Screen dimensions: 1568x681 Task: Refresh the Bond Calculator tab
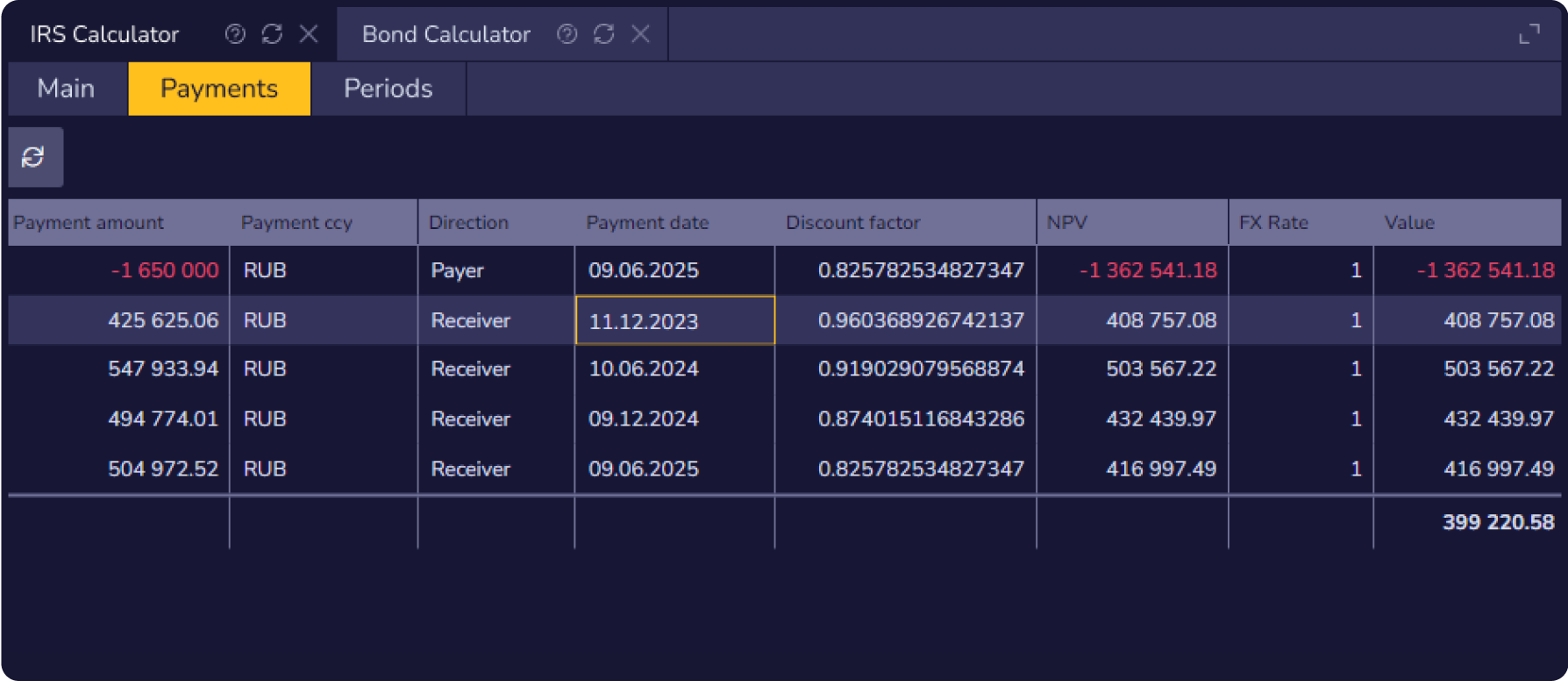603,34
